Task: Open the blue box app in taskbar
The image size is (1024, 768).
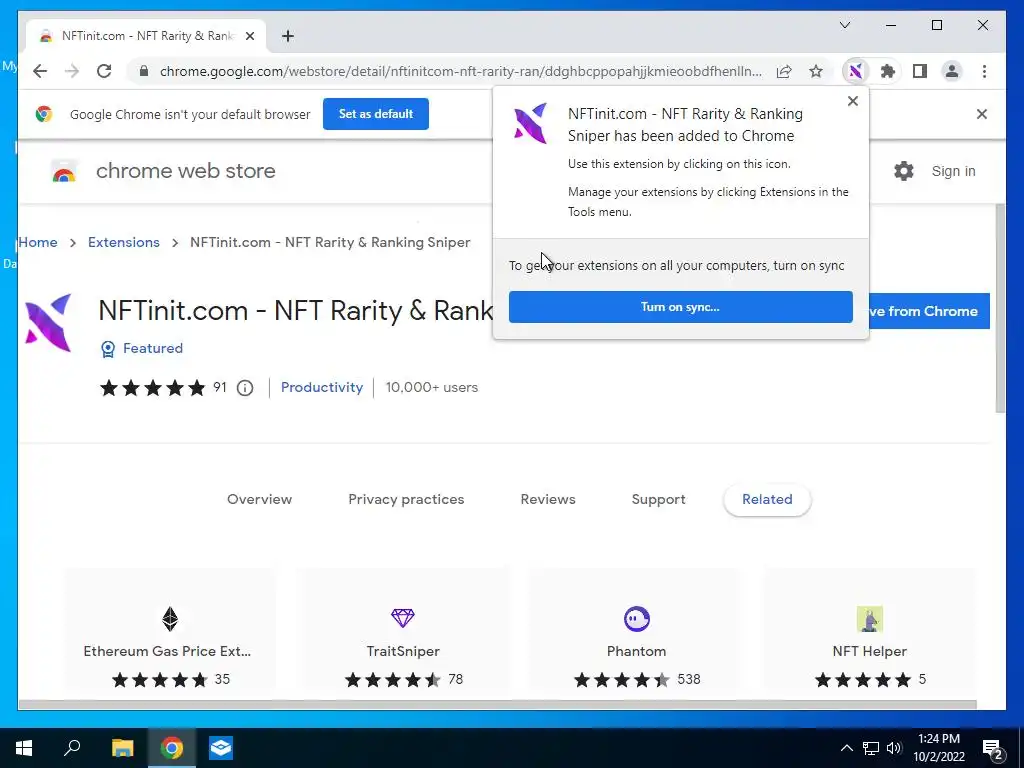Action: [x=221, y=748]
